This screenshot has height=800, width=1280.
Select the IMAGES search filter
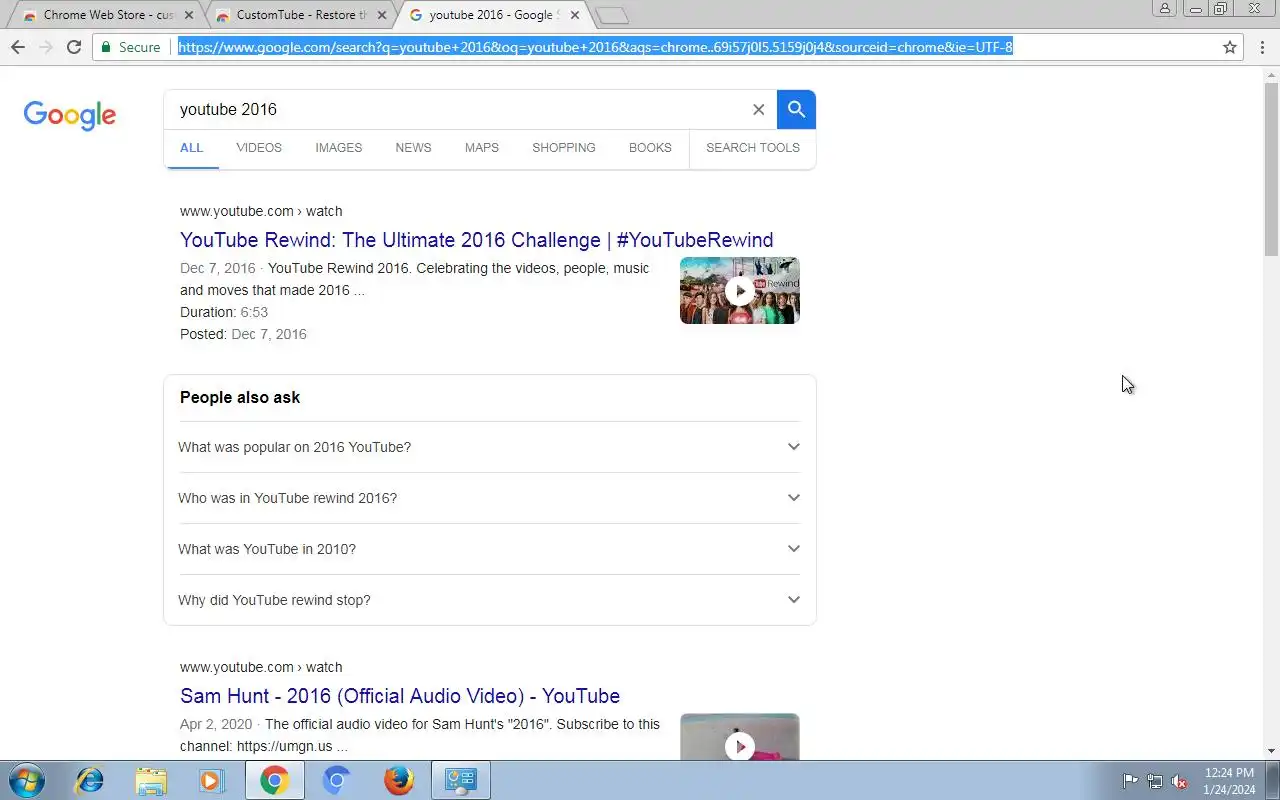point(339,148)
